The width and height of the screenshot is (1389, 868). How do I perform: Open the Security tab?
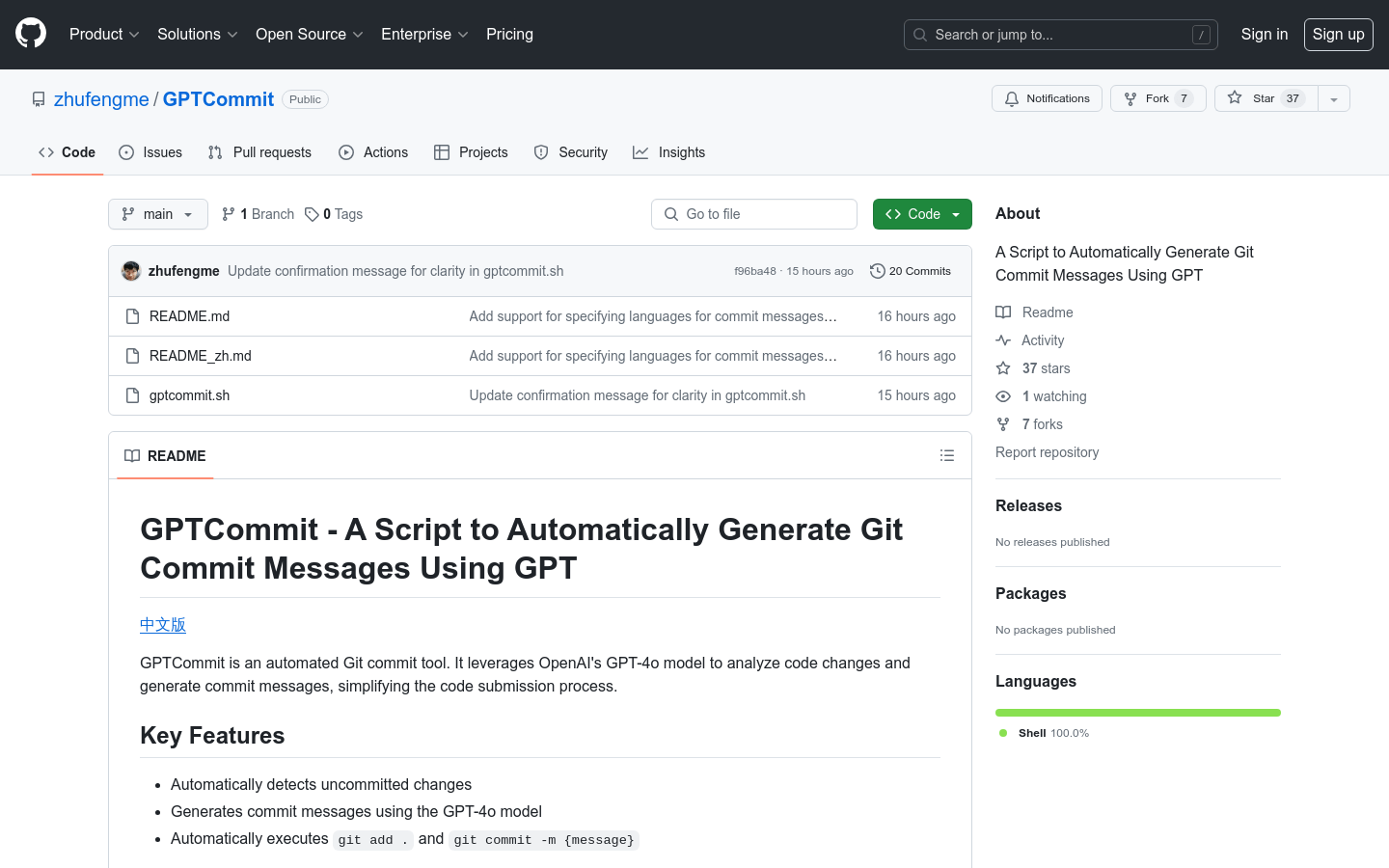click(x=571, y=152)
